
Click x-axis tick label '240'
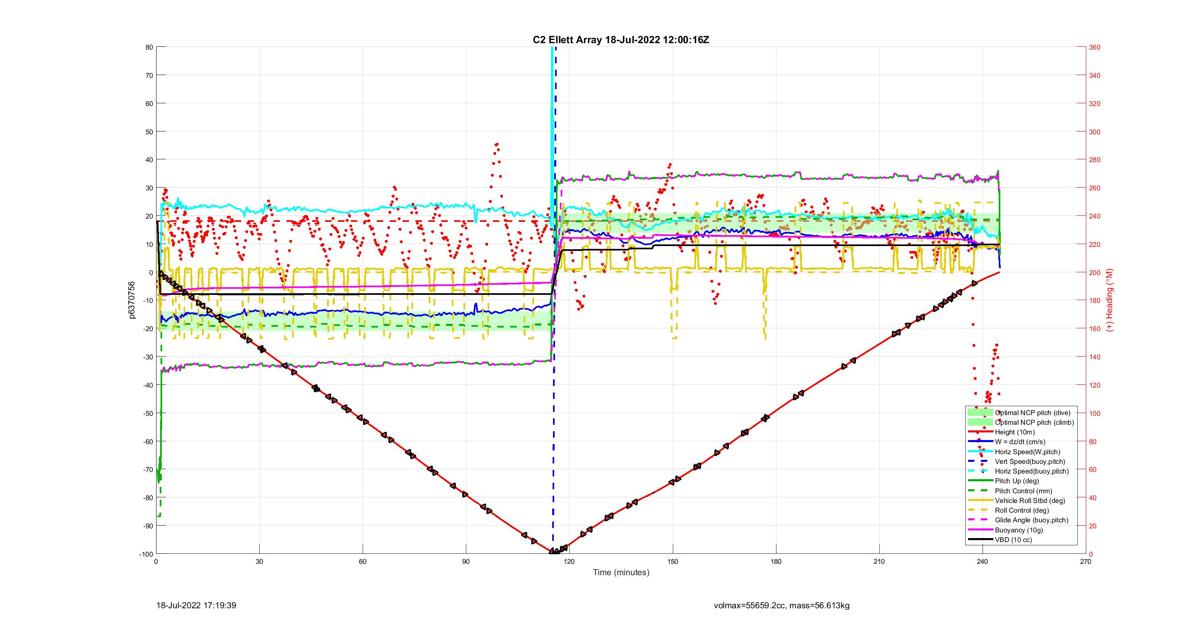click(982, 562)
